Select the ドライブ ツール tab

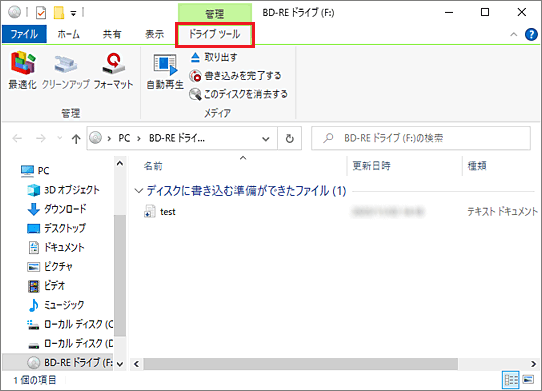click(215, 34)
